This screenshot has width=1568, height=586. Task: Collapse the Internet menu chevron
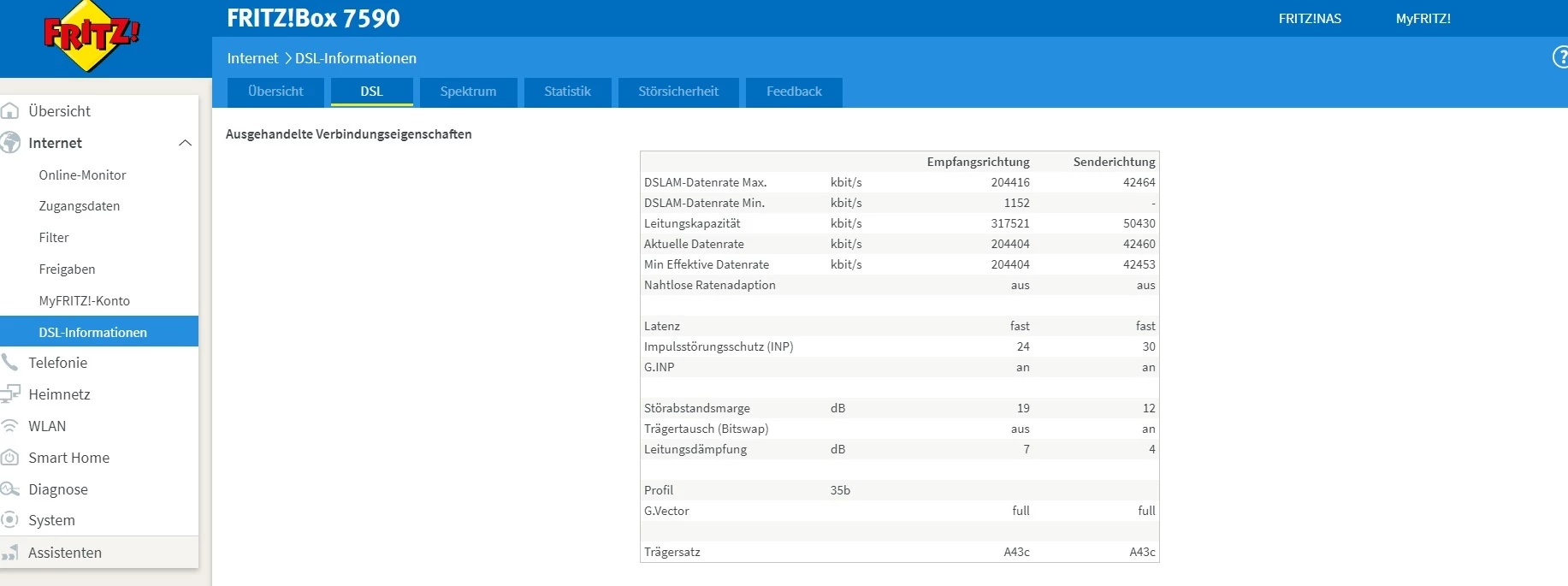coord(185,143)
